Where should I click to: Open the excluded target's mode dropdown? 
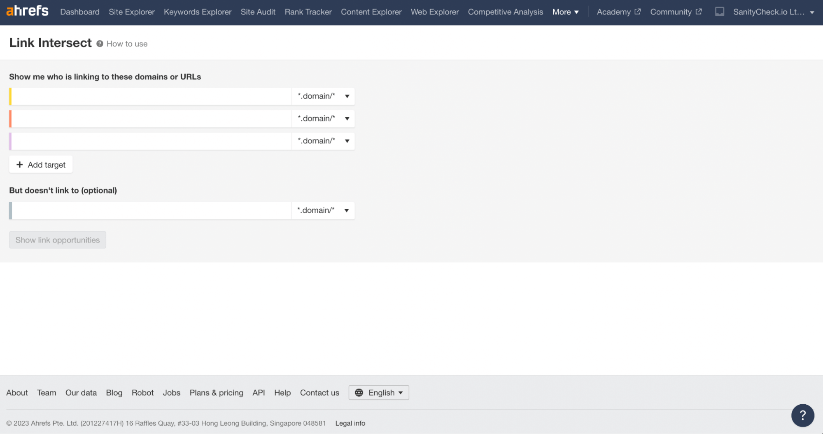coord(324,211)
